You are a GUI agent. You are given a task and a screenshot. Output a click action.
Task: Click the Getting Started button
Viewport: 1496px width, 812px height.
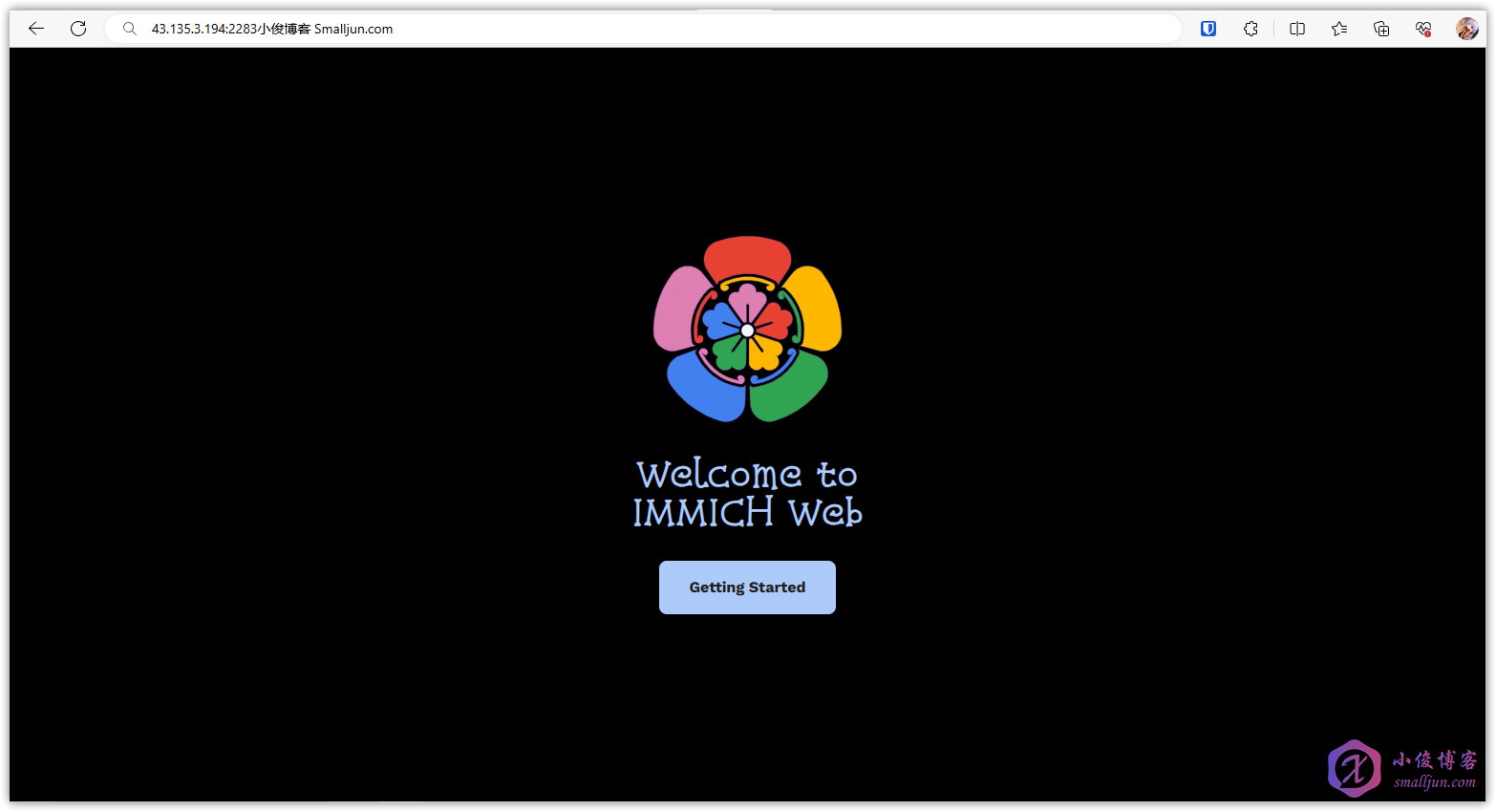point(747,588)
